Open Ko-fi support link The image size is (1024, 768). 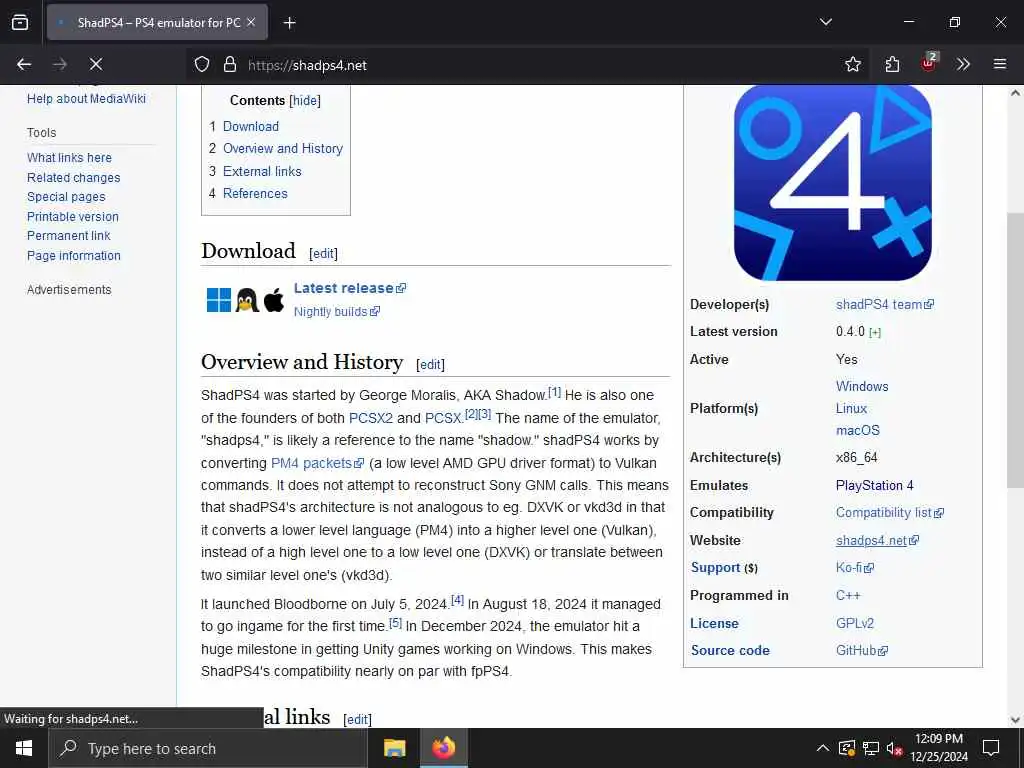tap(855, 568)
